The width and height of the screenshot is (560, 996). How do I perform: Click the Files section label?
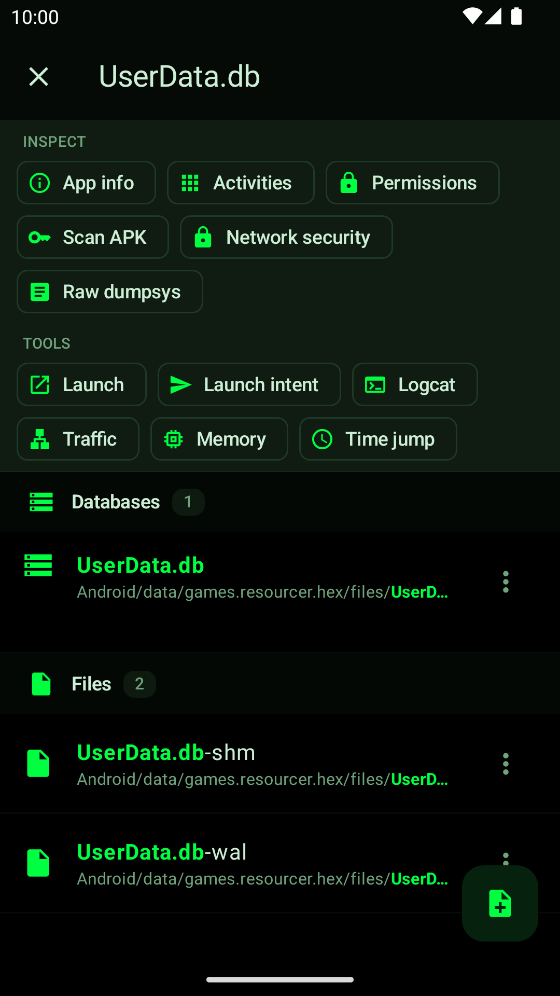[x=91, y=684]
